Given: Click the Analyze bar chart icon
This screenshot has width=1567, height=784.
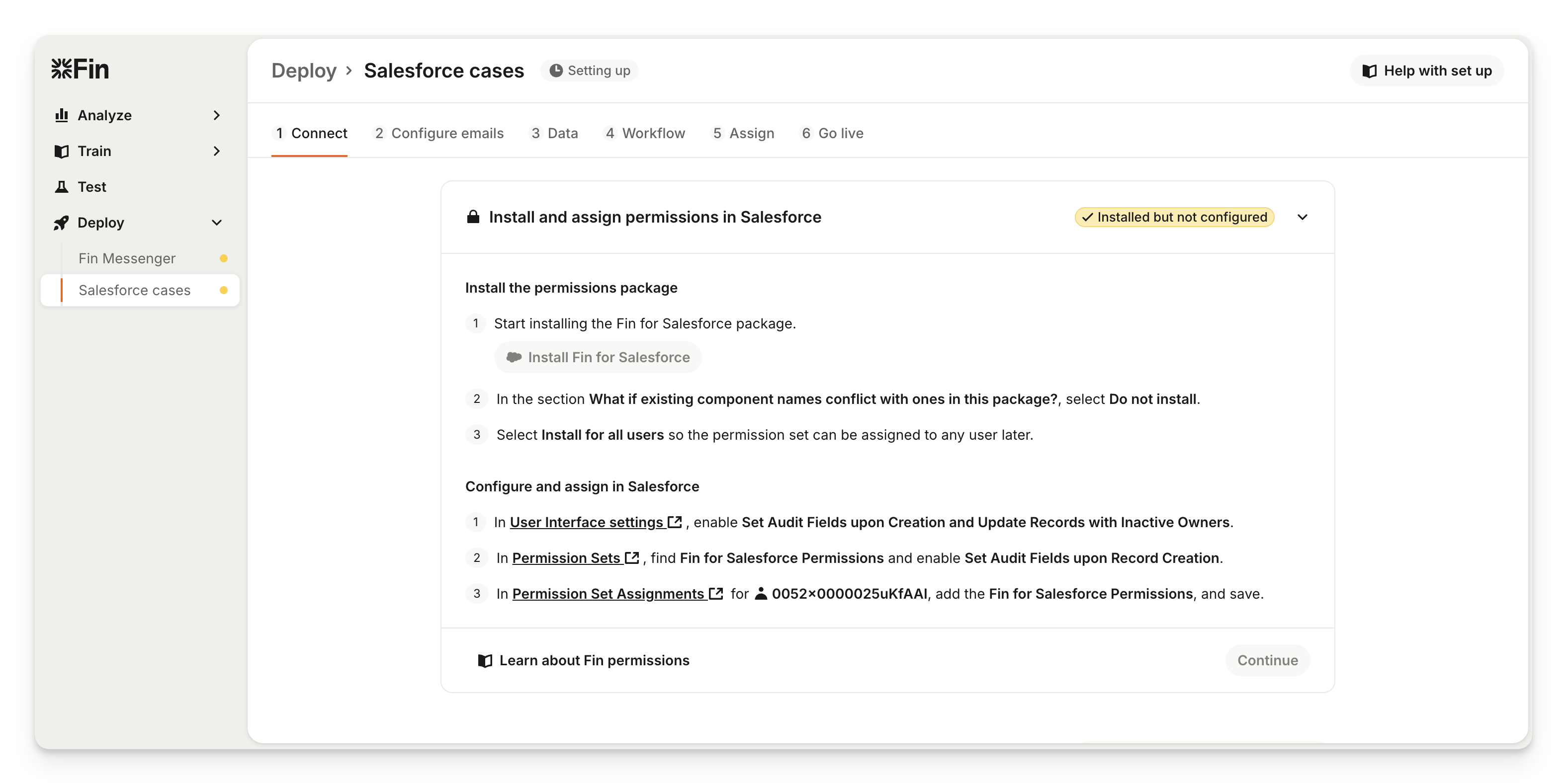Looking at the screenshot, I should point(62,115).
